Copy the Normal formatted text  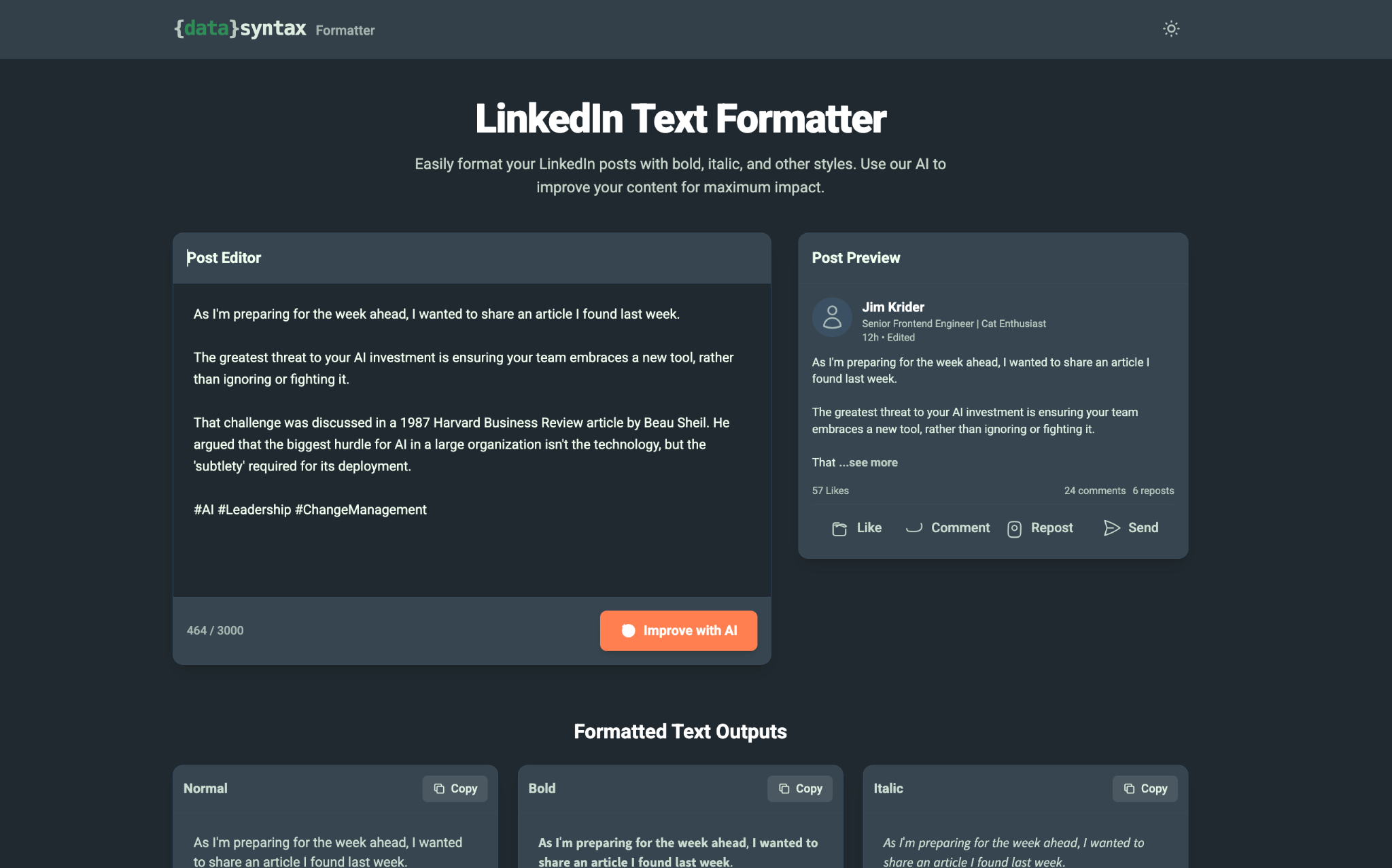point(455,788)
